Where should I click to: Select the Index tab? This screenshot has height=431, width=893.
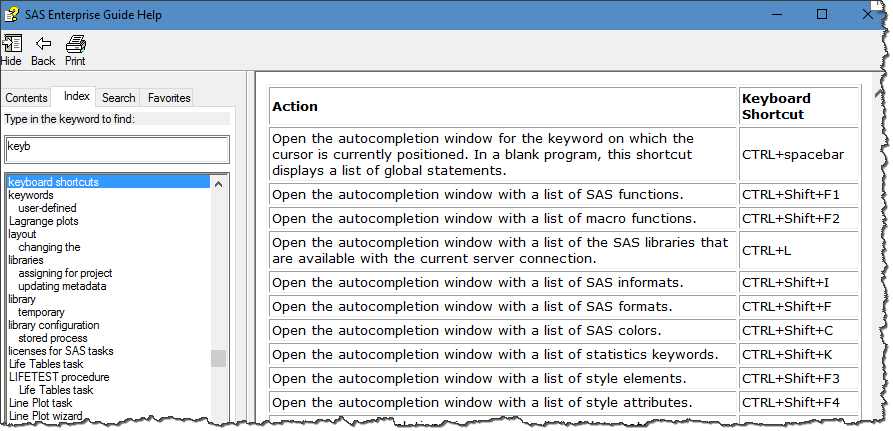pyautogui.click(x=76, y=97)
